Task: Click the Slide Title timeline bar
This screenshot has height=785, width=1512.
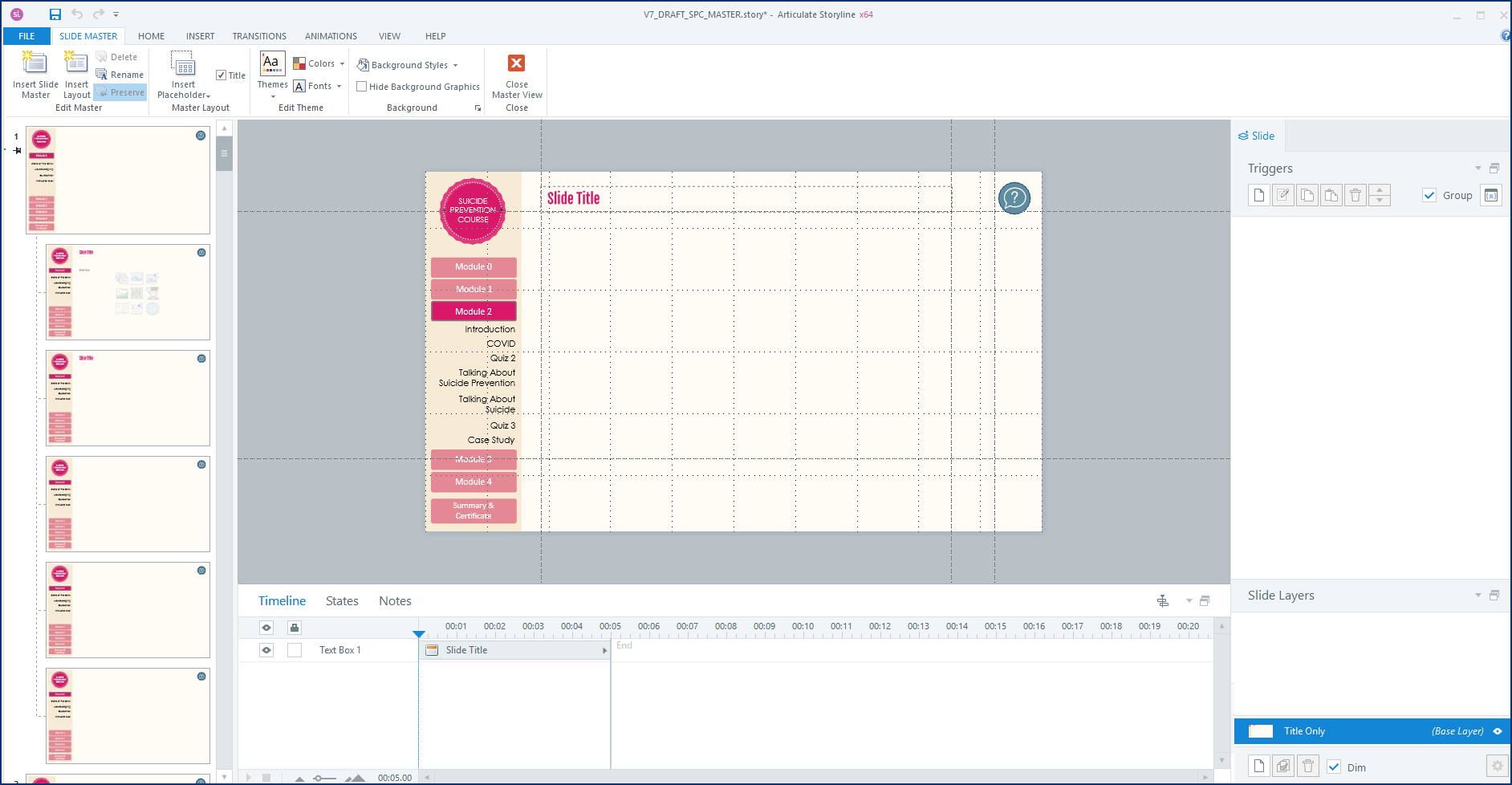Action: click(x=514, y=650)
